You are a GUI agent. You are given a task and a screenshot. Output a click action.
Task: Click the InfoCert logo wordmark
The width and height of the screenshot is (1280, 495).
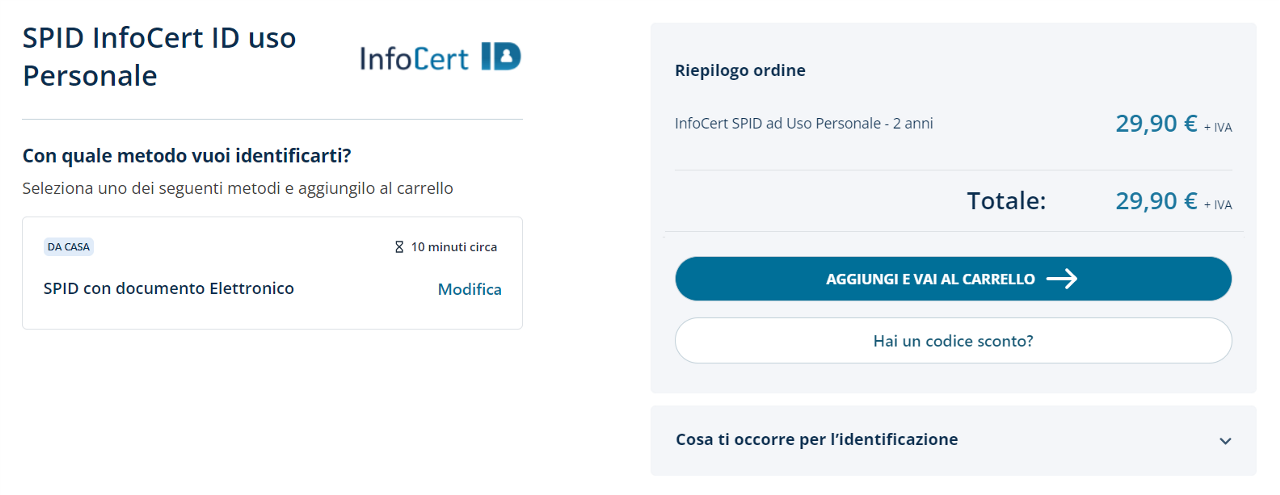(414, 58)
